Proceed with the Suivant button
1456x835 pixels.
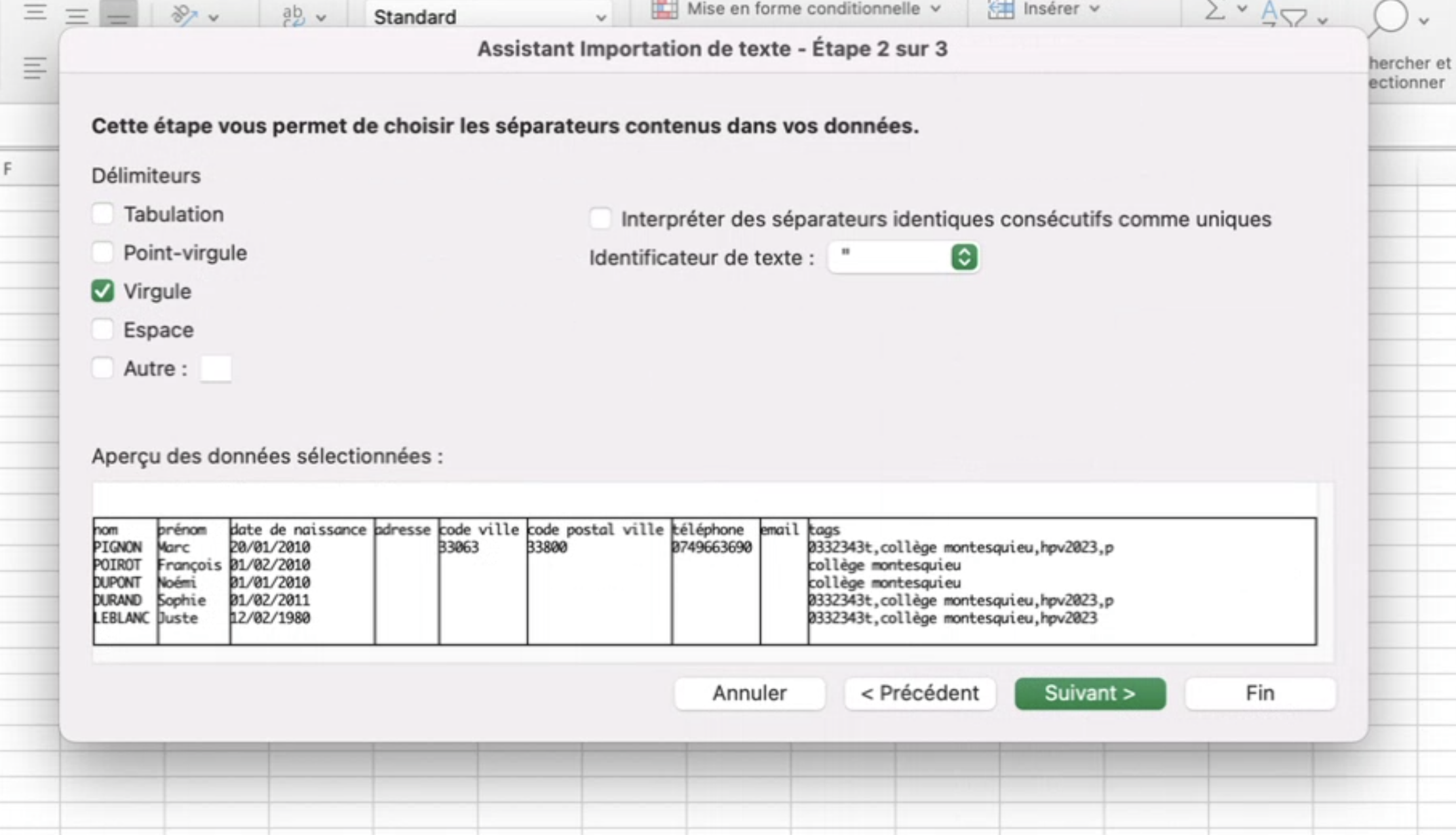[x=1090, y=693]
